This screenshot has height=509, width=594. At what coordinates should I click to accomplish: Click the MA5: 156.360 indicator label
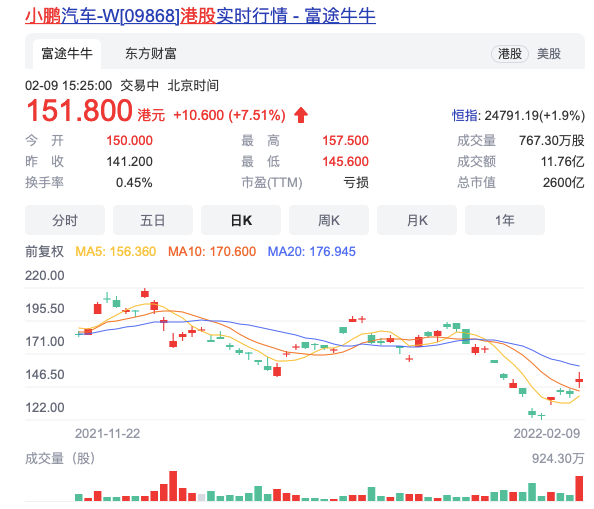click(116, 251)
